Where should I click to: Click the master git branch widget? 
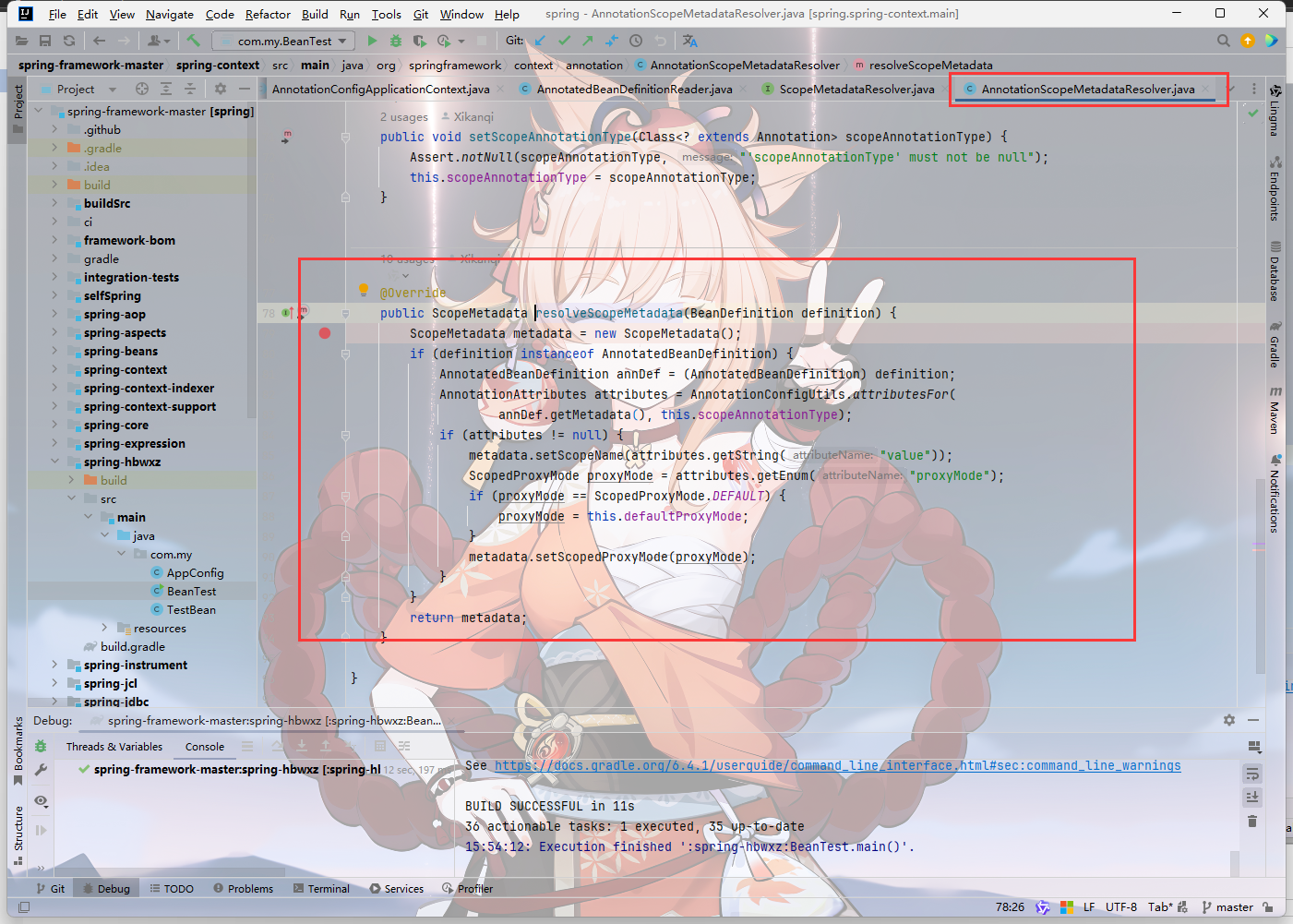pos(1227,907)
